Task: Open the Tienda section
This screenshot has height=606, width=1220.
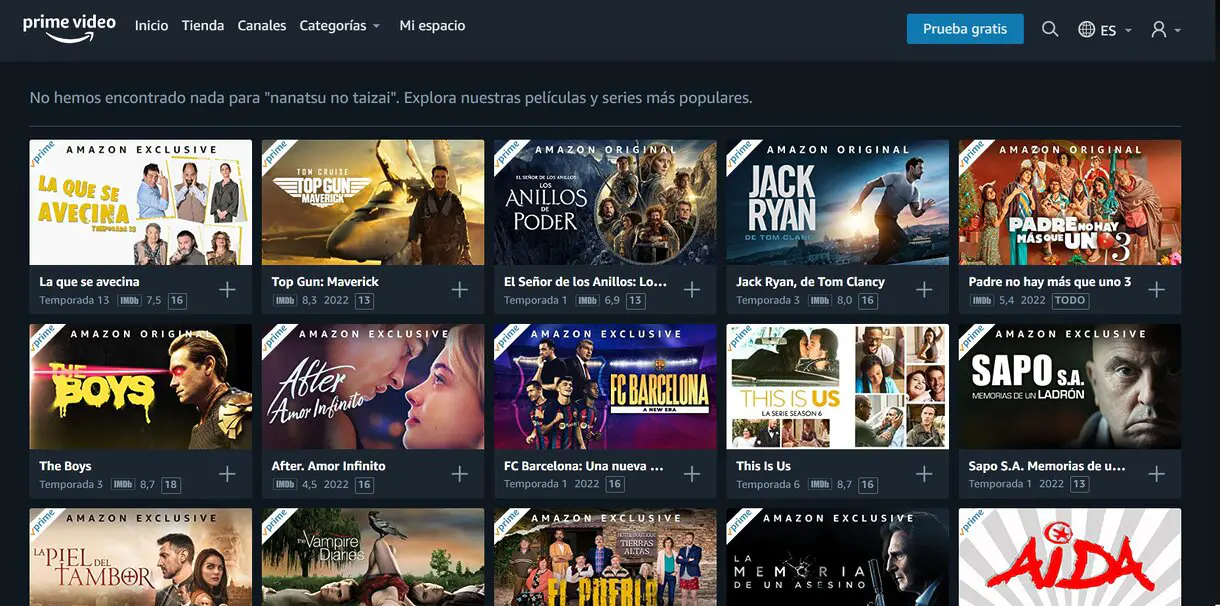Action: coord(203,26)
